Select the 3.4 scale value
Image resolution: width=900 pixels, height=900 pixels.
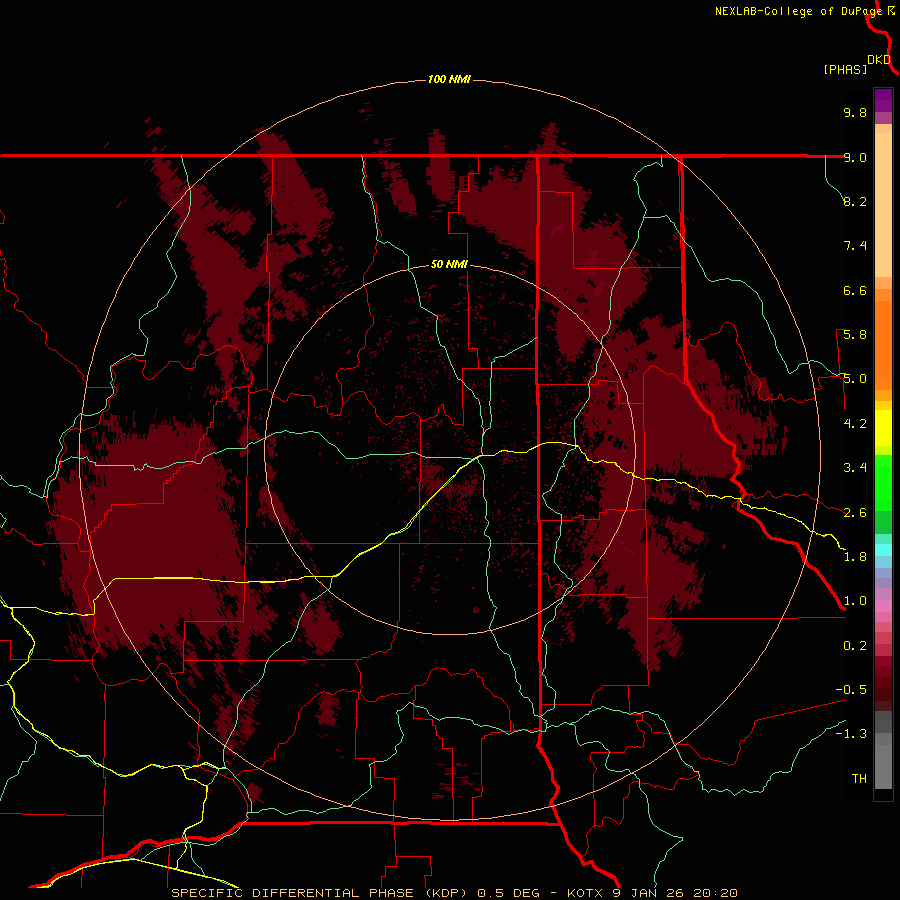(855, 468)
